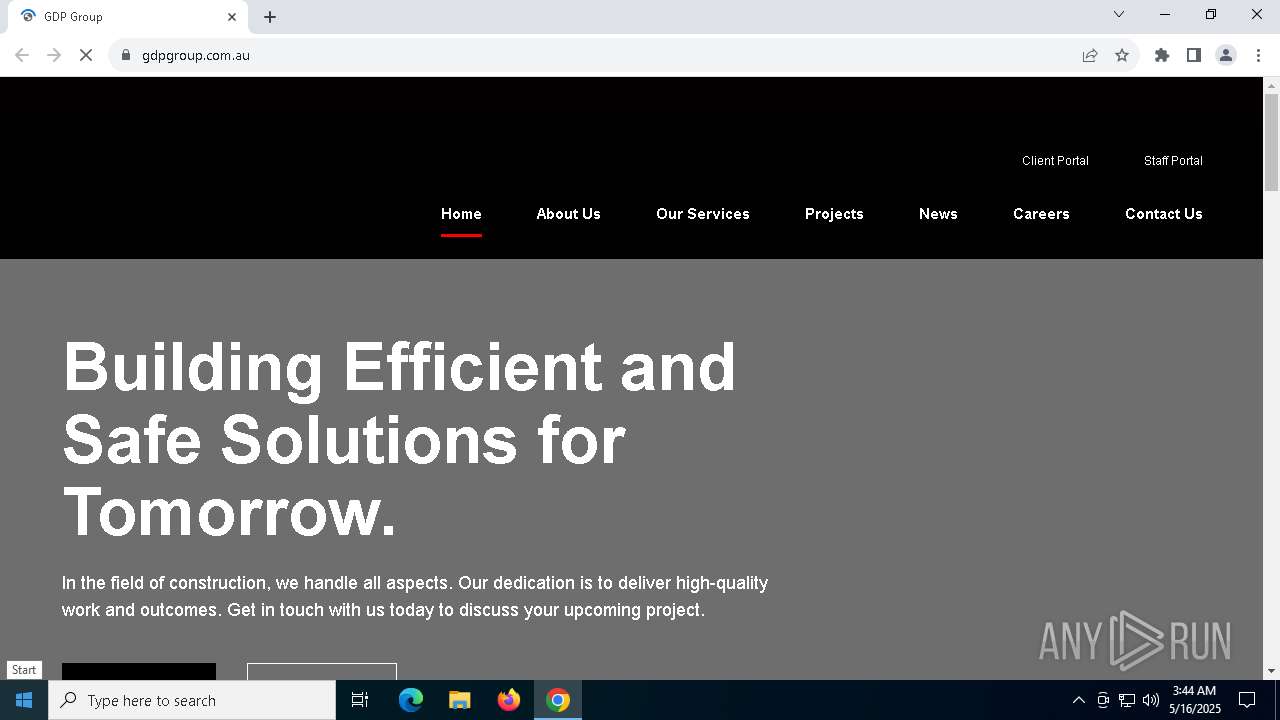Click scrollbar down arrow
Image resolution: width=1280 pixels, height=720 pixels.
[x=1271, y=671]
